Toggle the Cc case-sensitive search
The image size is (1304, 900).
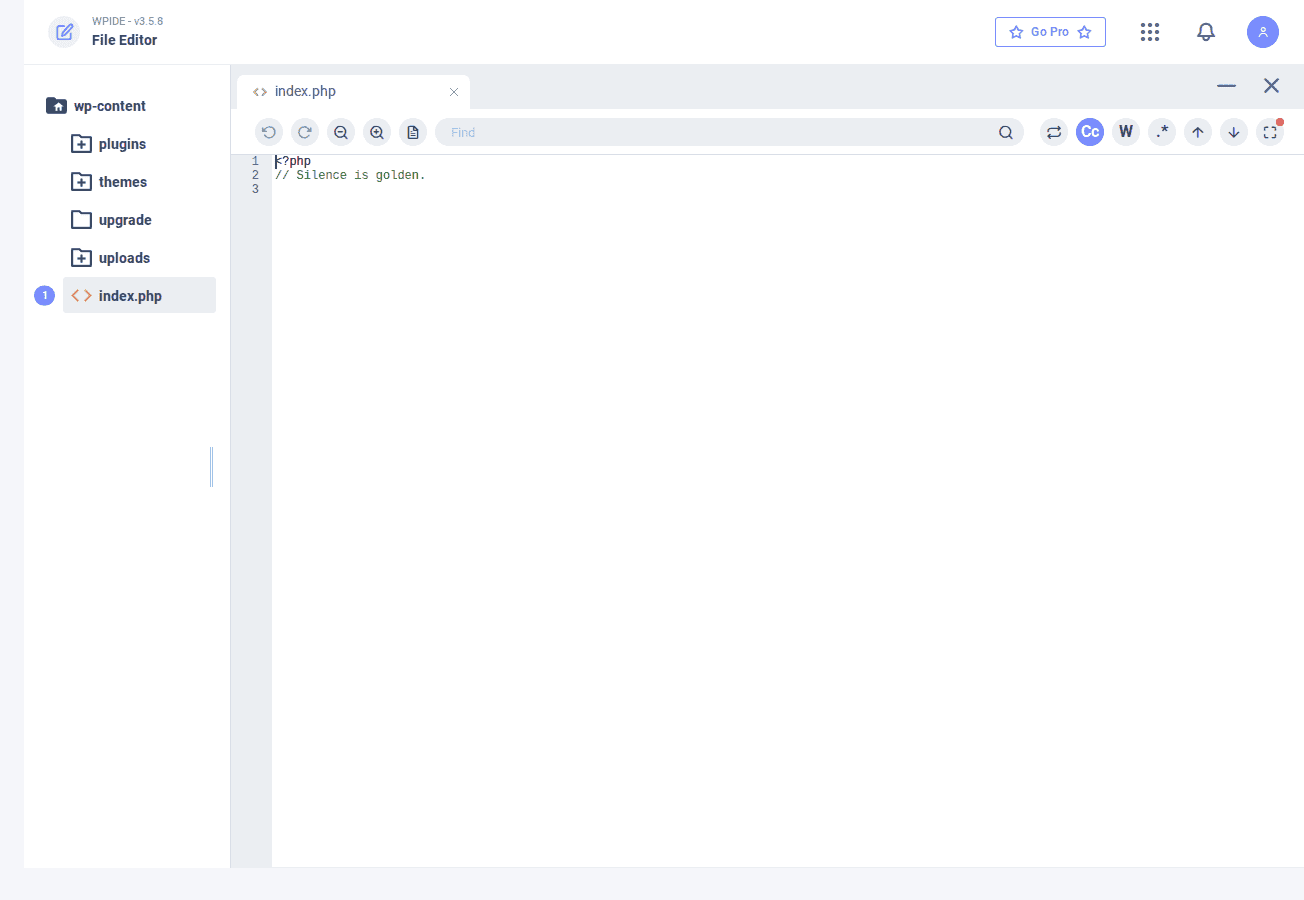tap(1090, 132)
